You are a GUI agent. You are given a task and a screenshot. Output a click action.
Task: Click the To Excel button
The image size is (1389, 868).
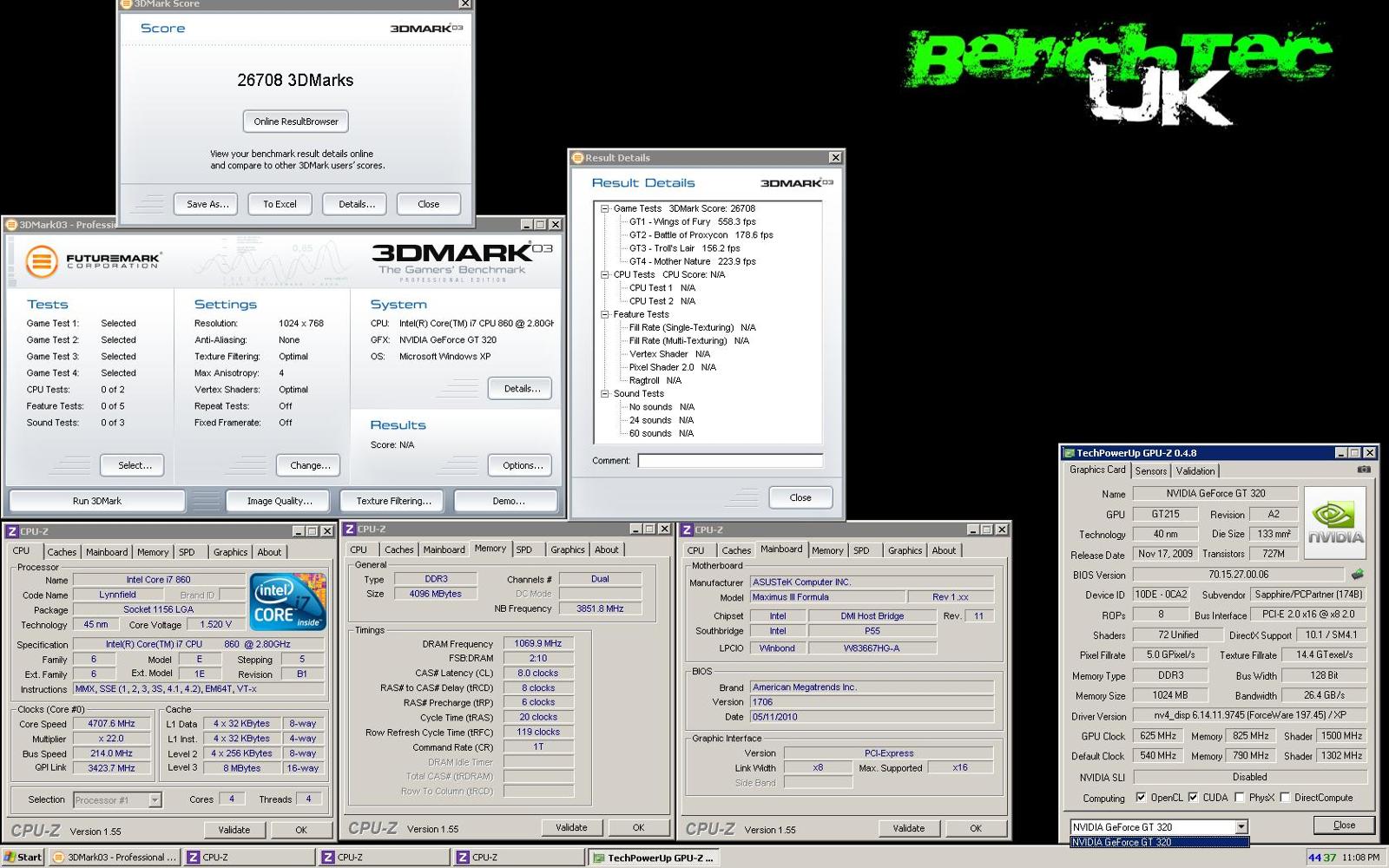pyautogui.click(x=280, y=204)
